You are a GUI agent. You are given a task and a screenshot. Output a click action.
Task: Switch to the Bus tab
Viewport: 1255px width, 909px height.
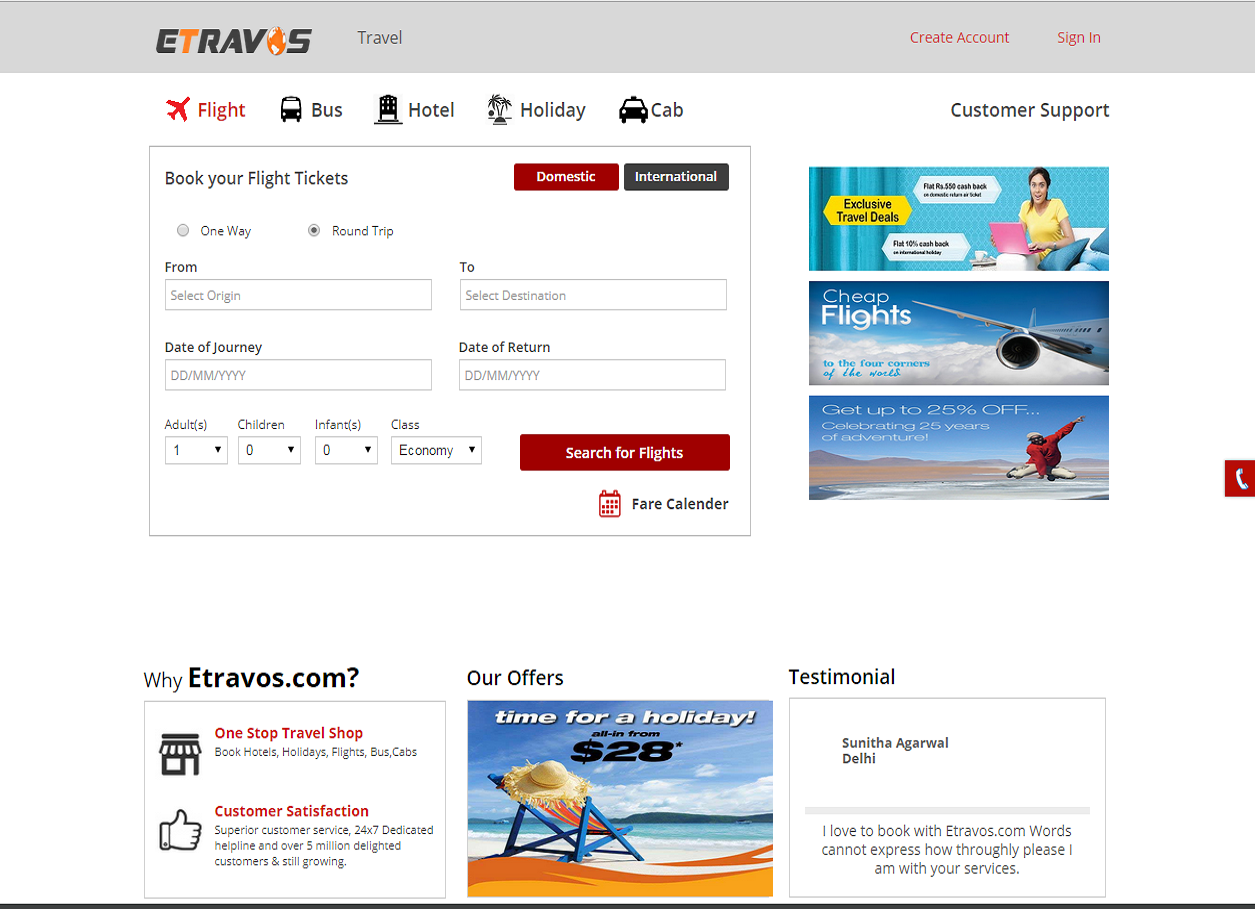(x=311, y=110)
